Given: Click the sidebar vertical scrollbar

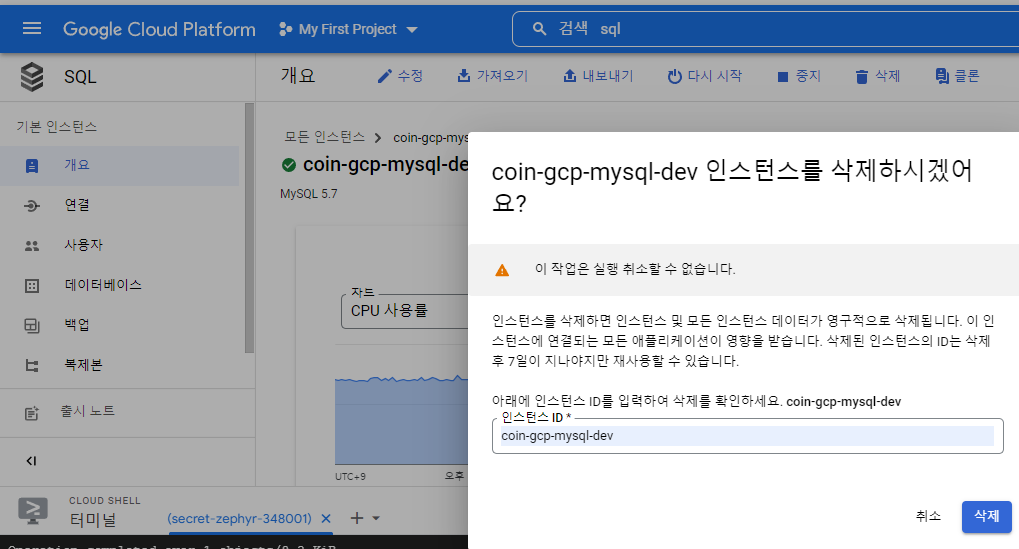Looking at the screenshot, I should [250, 227].
